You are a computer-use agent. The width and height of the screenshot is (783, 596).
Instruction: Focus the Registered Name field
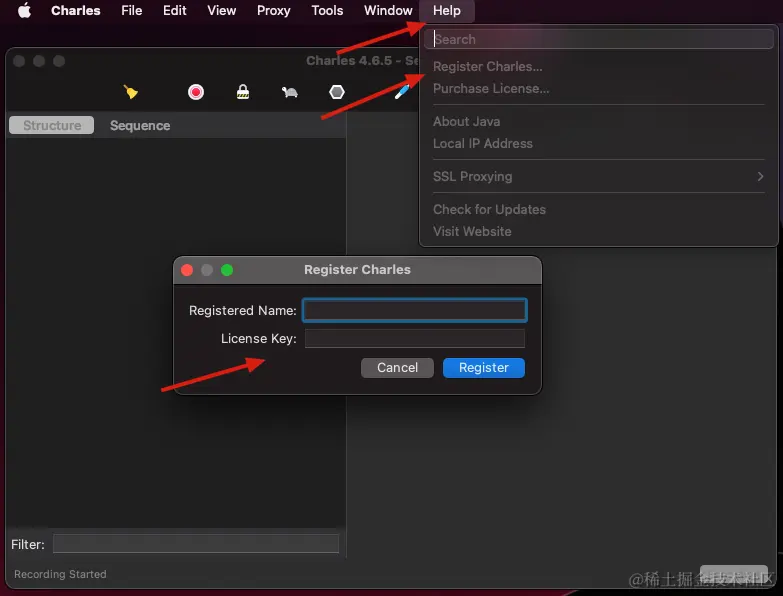point(414,310)
